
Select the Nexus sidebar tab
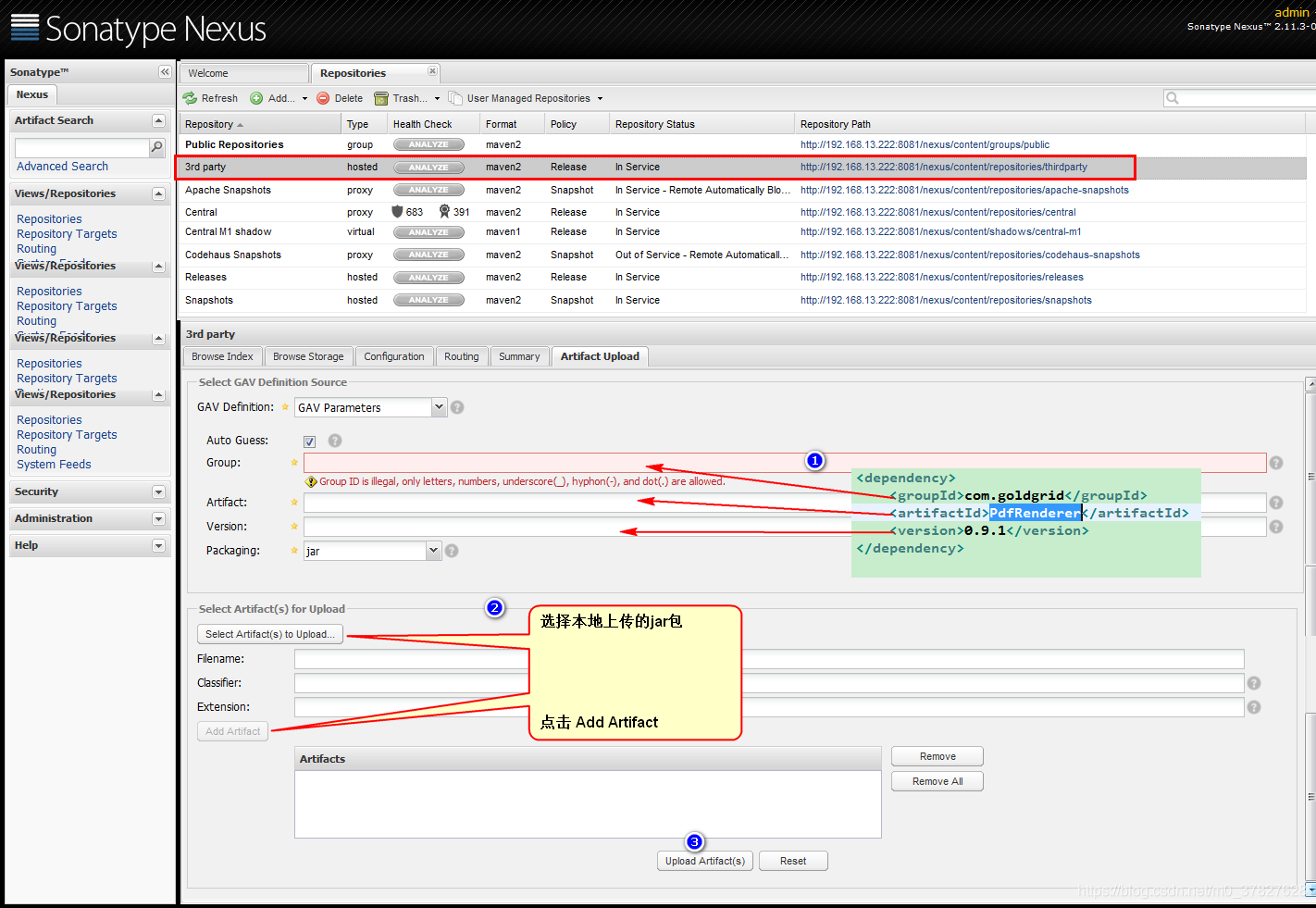coord(31,94)
